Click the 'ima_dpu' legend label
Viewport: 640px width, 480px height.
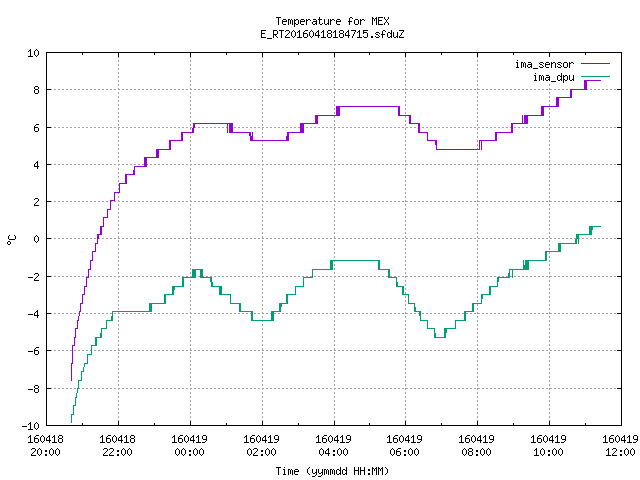(553, 77)
